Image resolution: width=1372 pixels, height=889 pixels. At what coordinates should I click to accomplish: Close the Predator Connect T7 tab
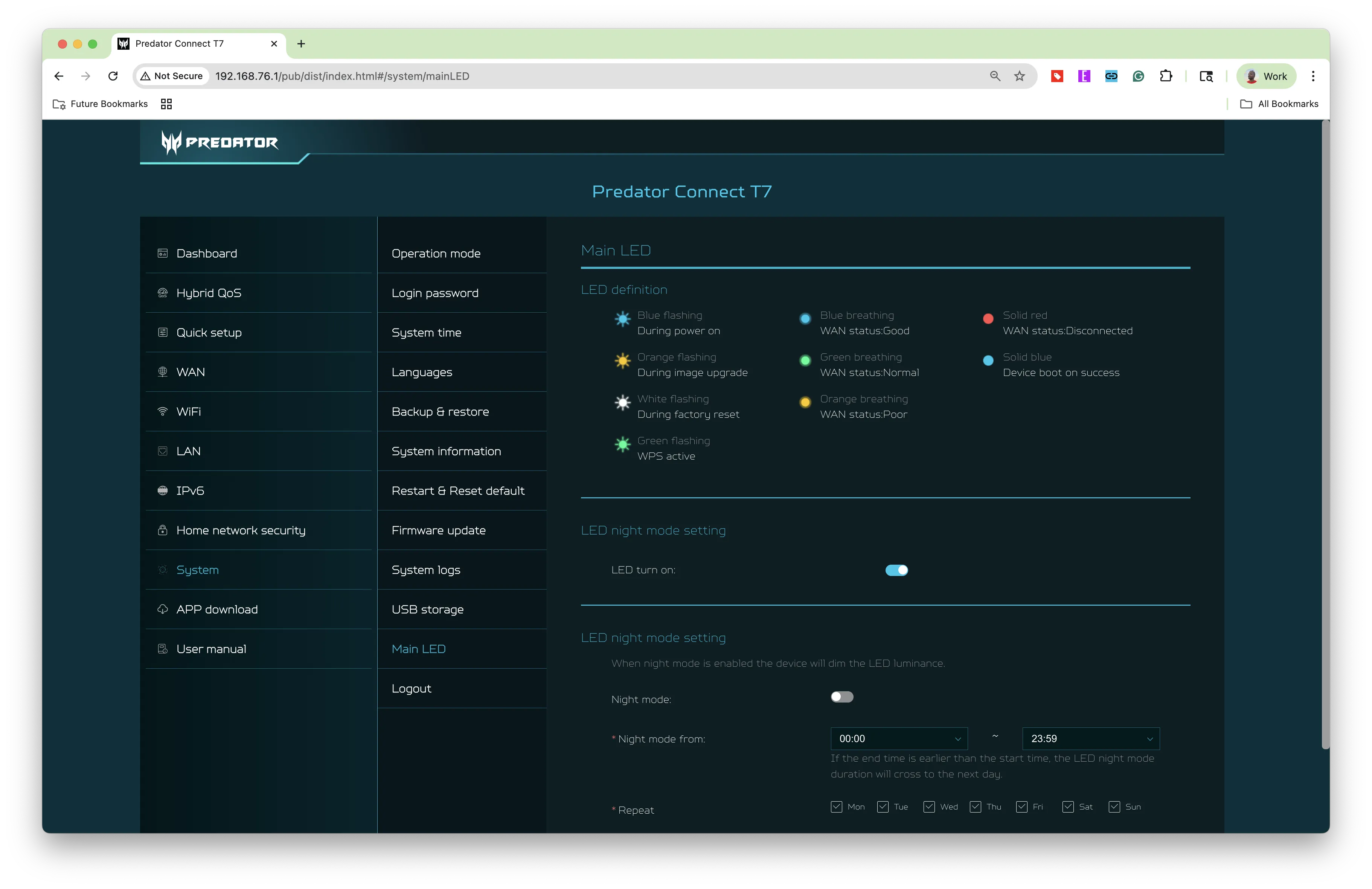tap(274, 44)
